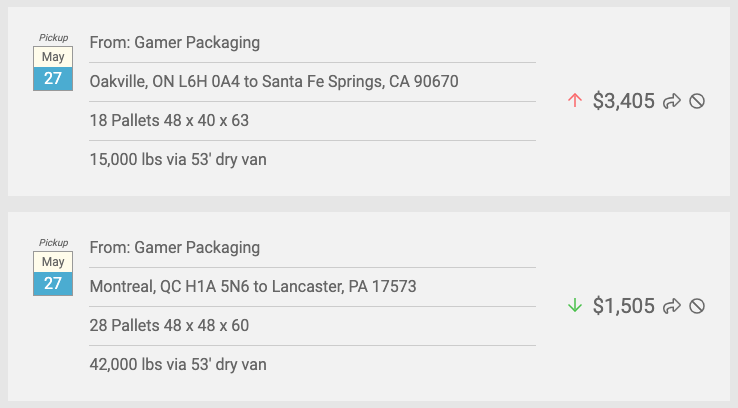Click From: Gamer Packaging in second card
The image size is (738, 408).
point(175,248)
